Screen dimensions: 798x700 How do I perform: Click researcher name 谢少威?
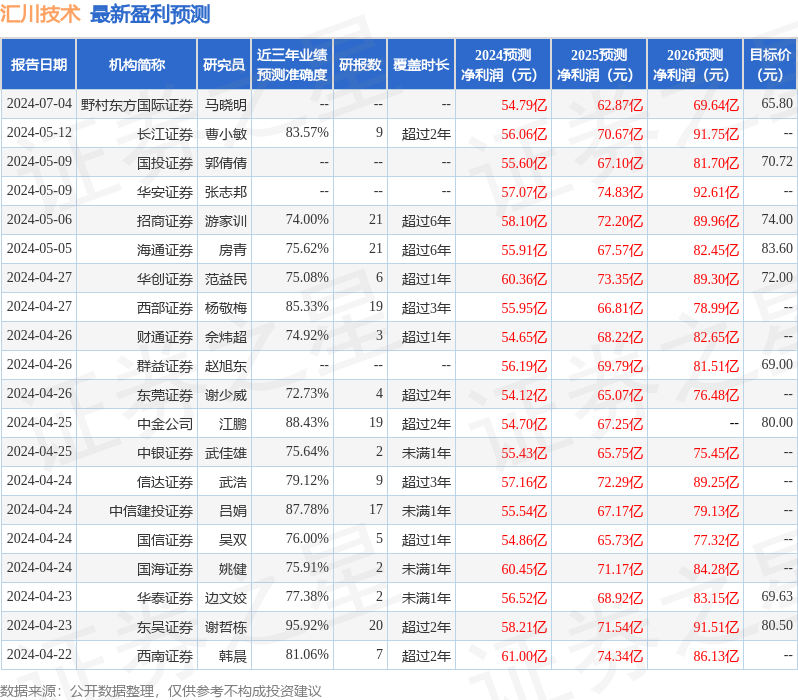tap(225, 395)
